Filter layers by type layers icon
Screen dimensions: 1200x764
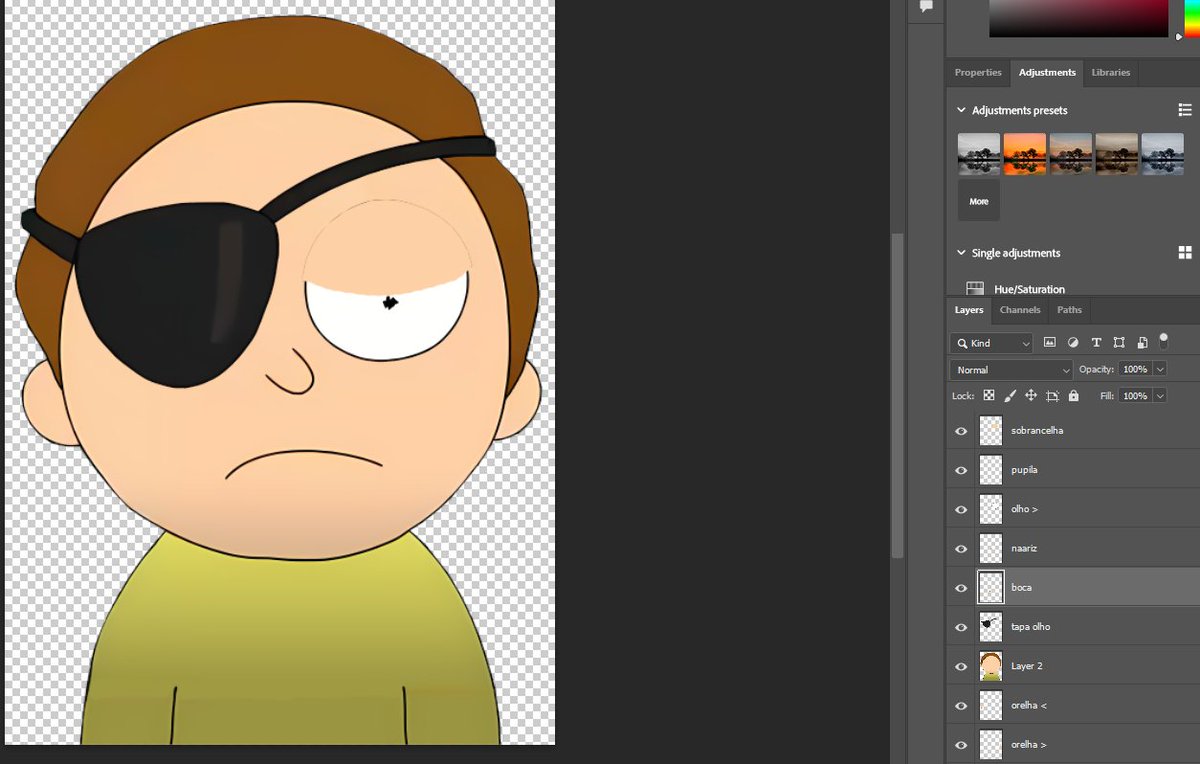(x=1096, y=342)
